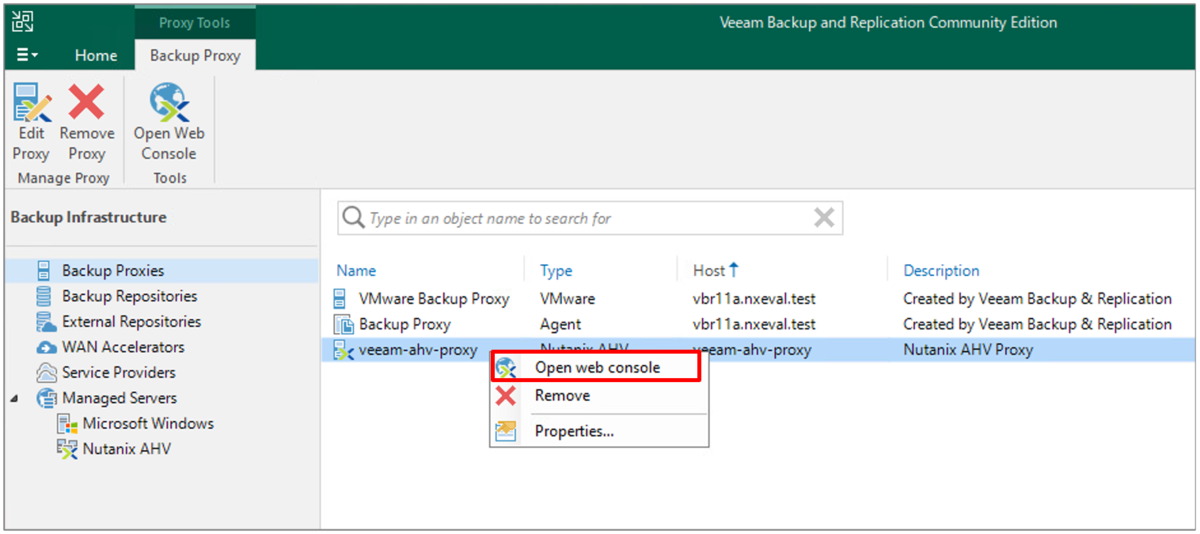Screen dimensions: 1200x534
Task: Click the object name search field
Action: [590, 218]
